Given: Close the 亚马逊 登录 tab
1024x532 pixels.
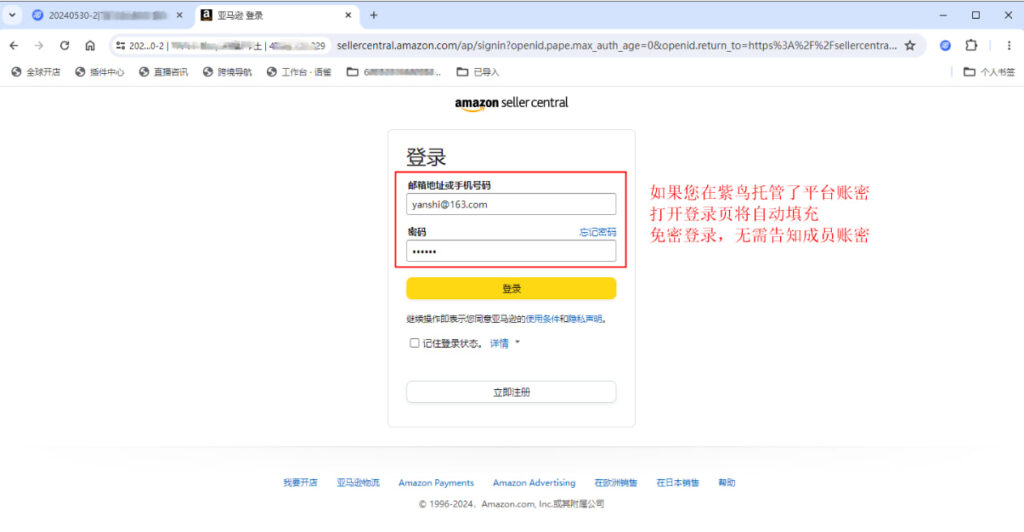Looking at the screenshot, I should tap(348, 15).
